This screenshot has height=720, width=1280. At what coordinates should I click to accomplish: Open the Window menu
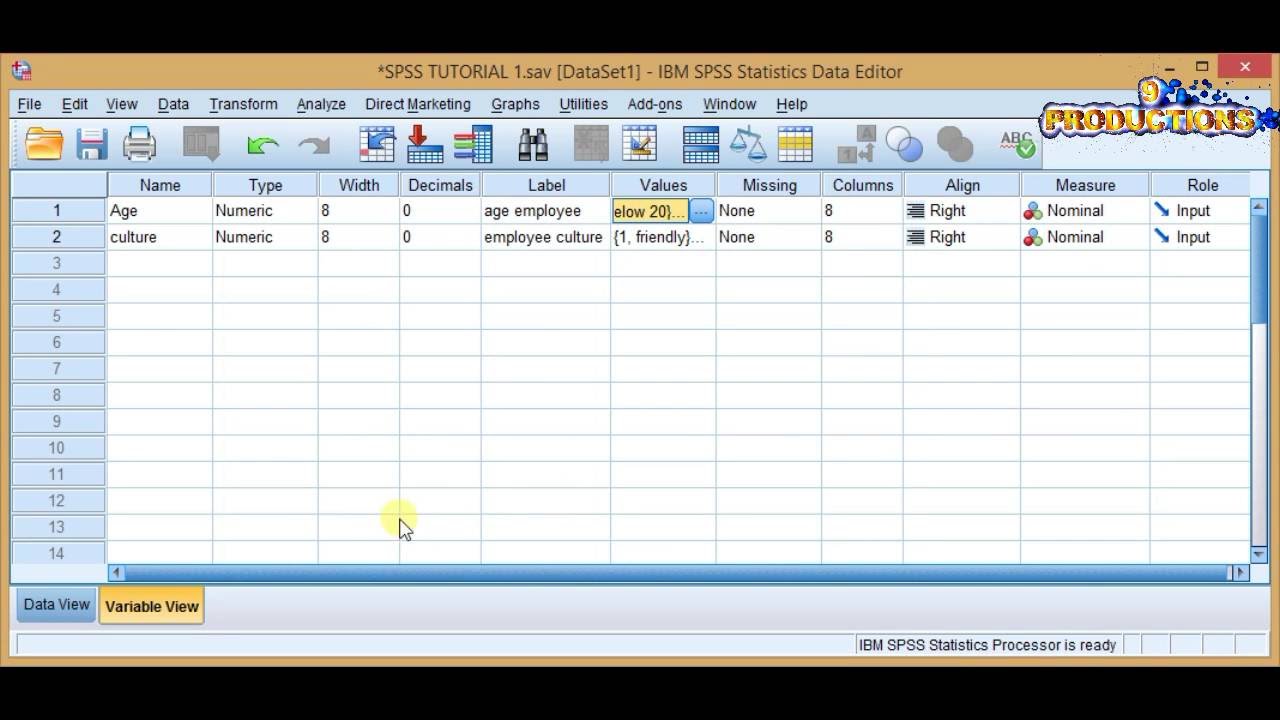click(729, 104)
